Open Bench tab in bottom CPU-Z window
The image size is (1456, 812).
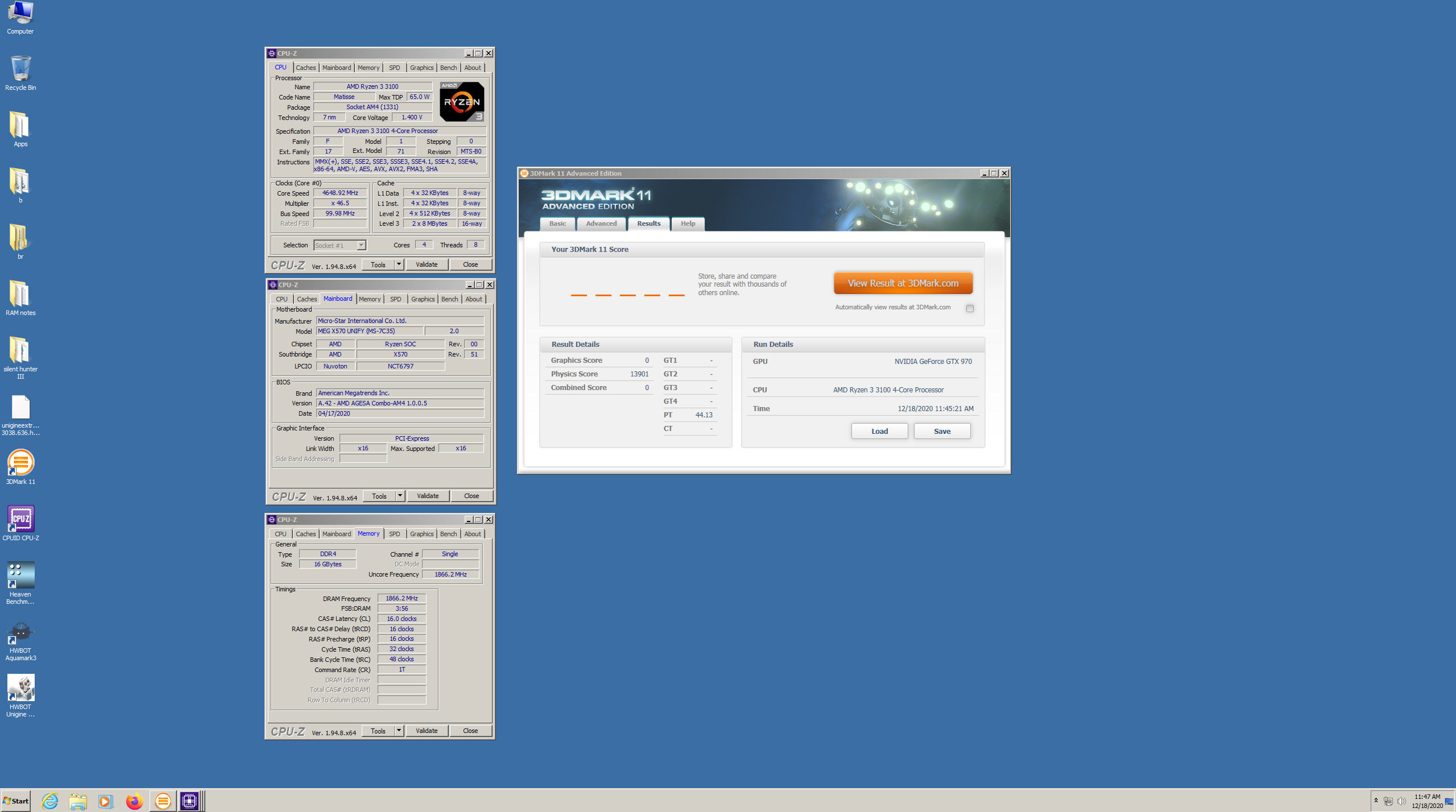pyautogui.click(x=448, y=534)
